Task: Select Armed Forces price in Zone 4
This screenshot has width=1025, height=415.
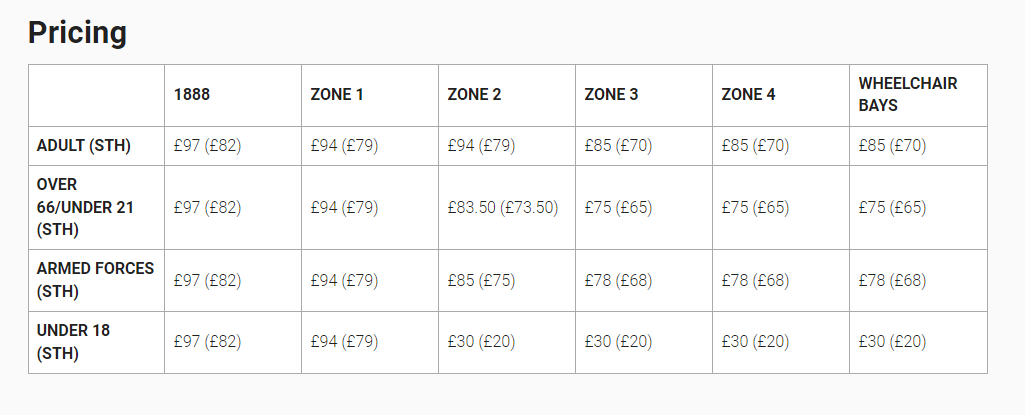Action: coord(755,281)
